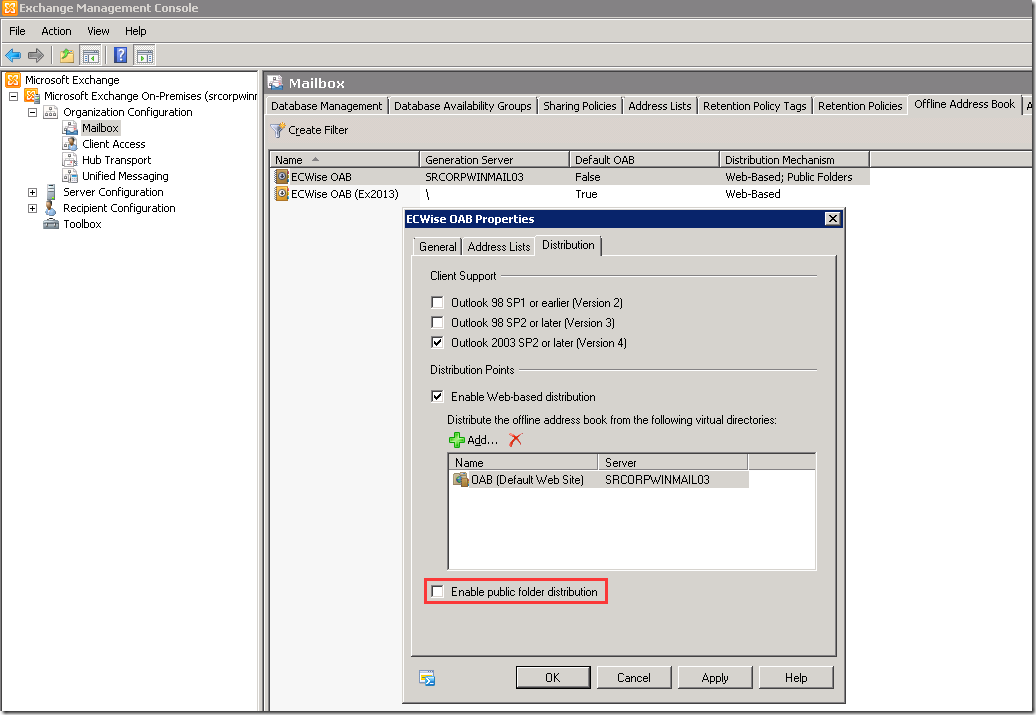1036x715 pixels.
Task: Collapse the Organization Configuration node
Action: pyautogui.click(x=32, y=112)
